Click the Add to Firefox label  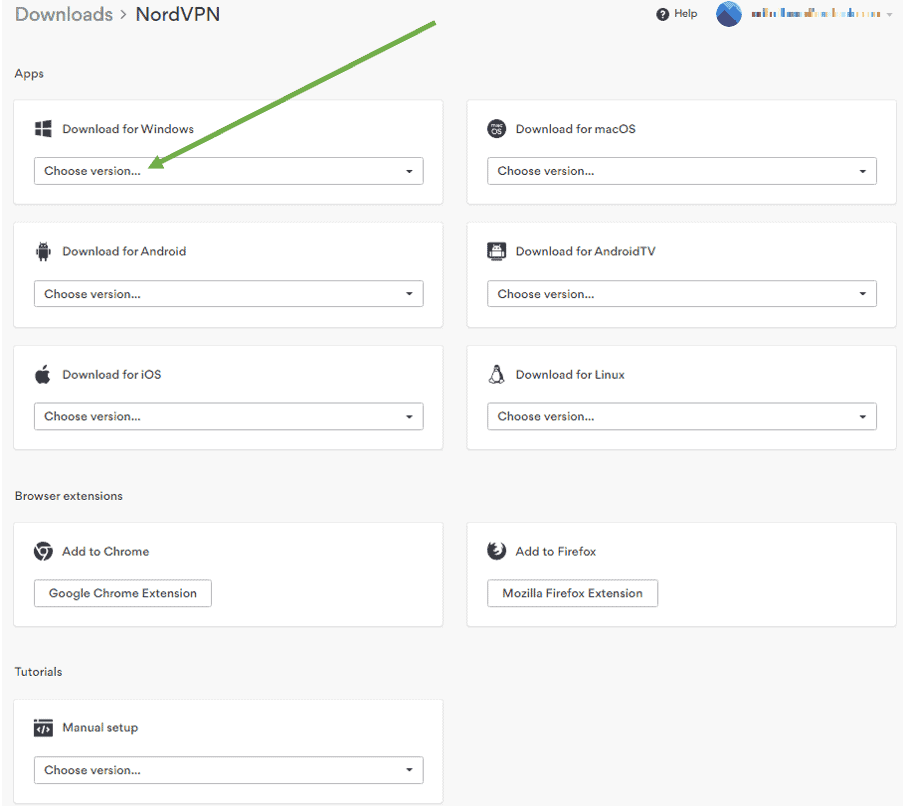coord(555,552)
